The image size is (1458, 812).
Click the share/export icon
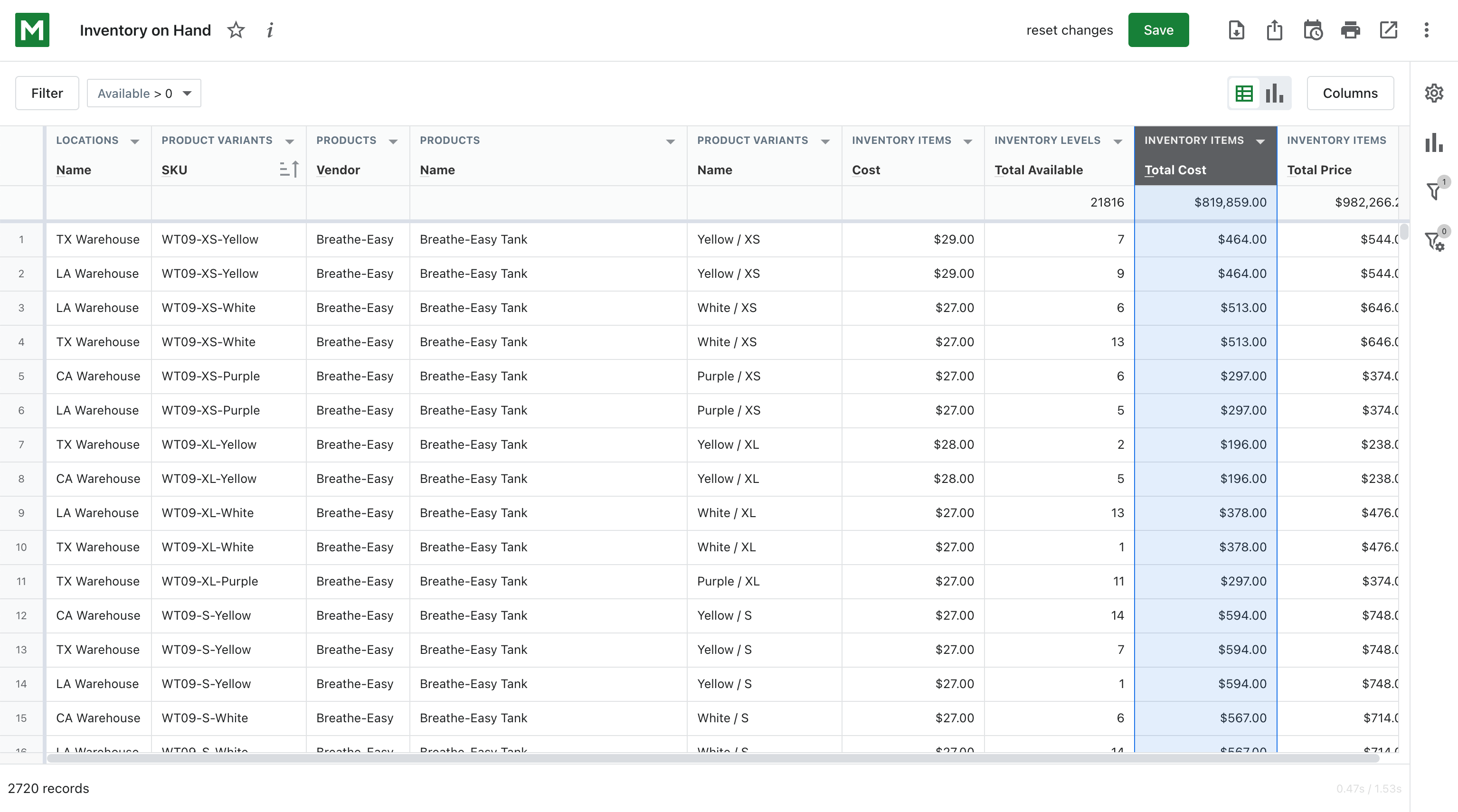(1275, 30)
